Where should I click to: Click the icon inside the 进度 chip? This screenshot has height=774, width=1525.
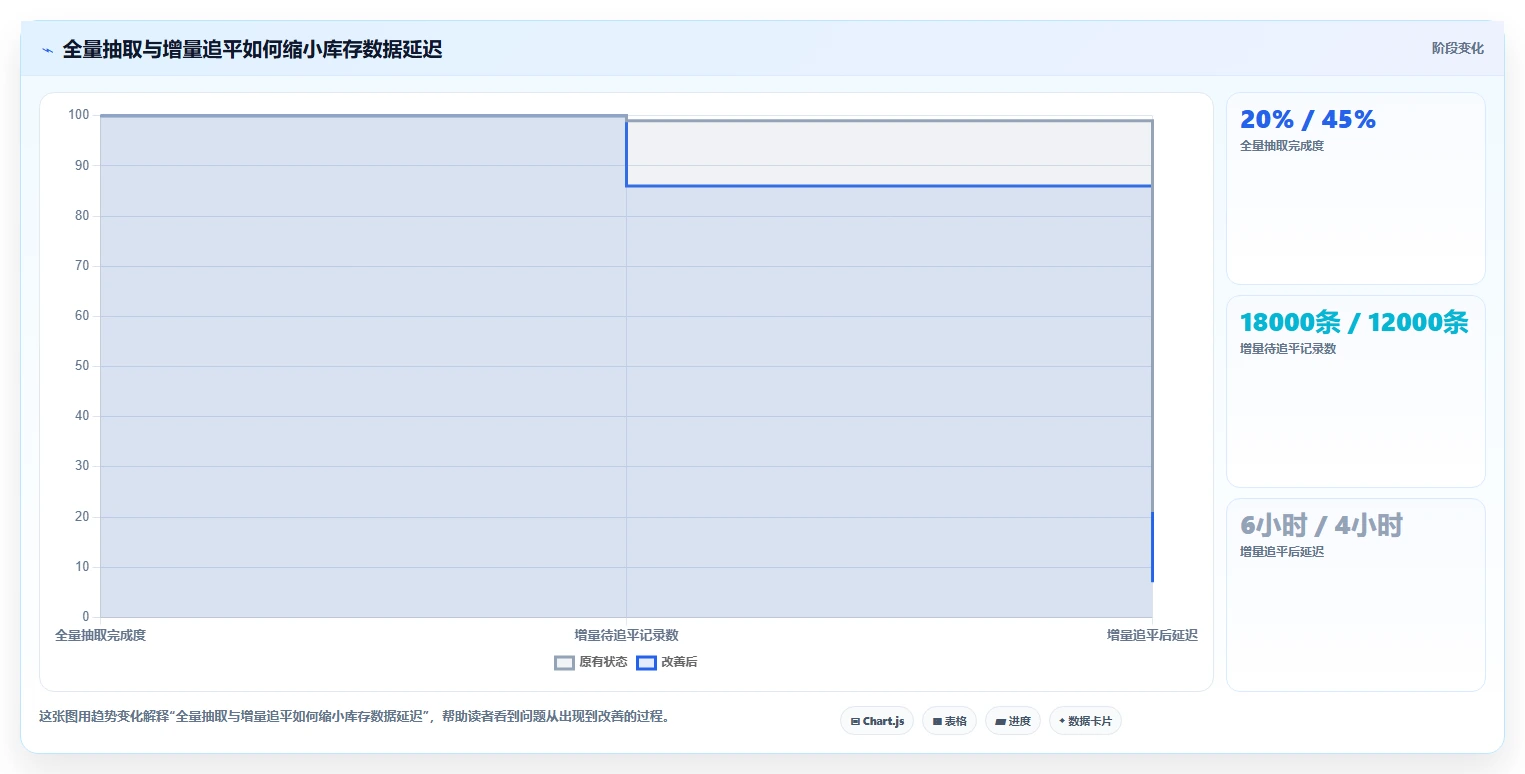1001,721
